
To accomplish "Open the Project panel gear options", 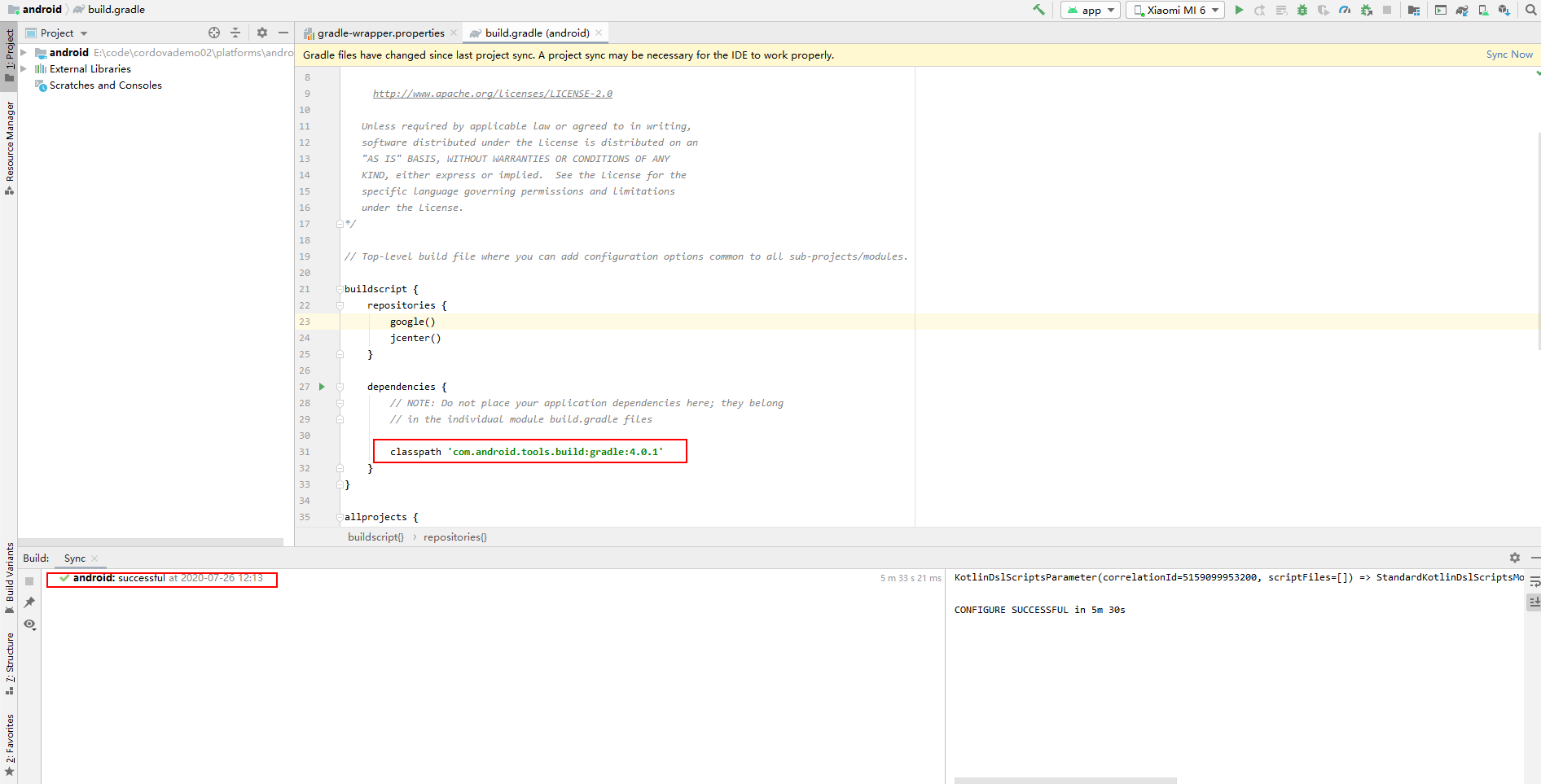I will coord(262,33).
